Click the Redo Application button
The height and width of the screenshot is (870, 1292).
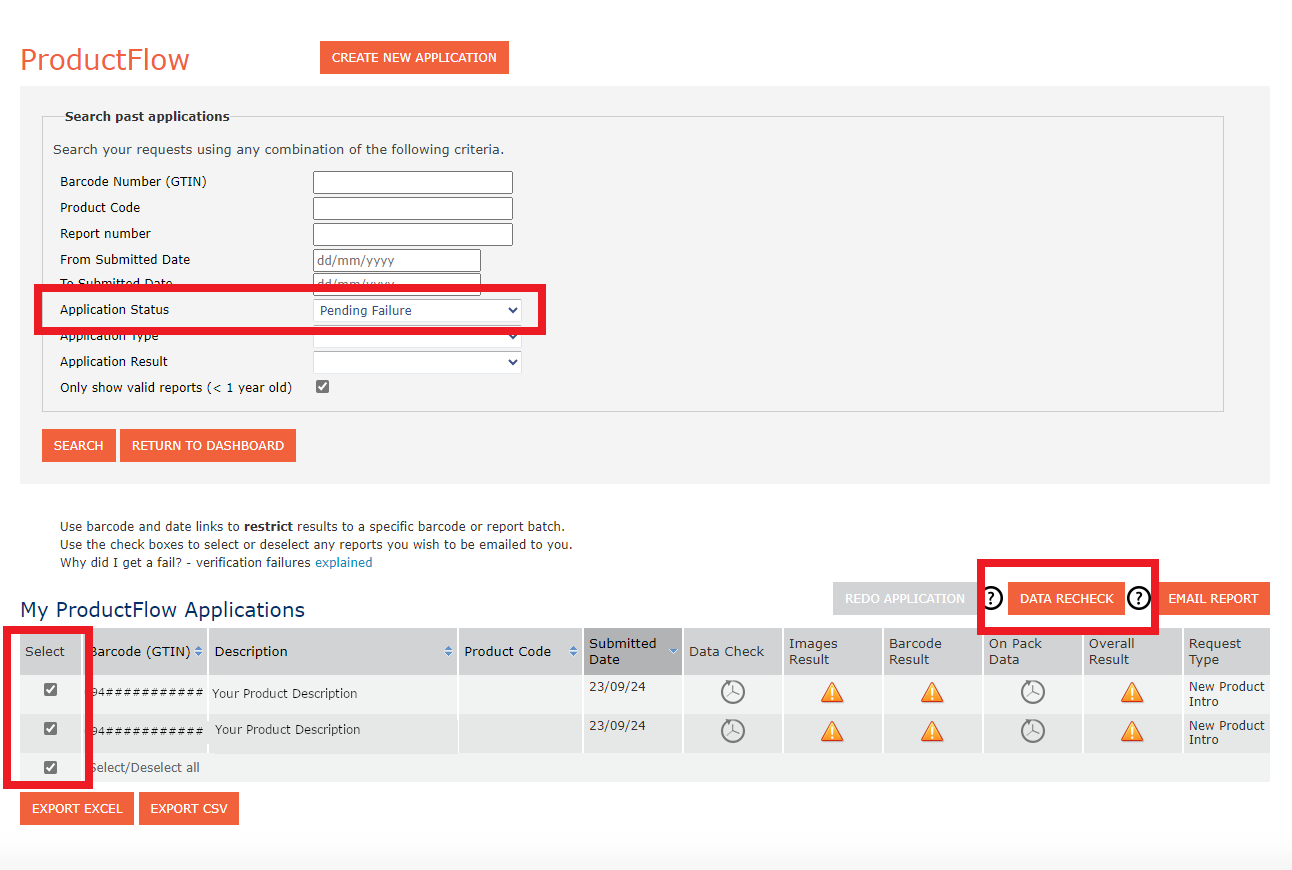[905, 598]
